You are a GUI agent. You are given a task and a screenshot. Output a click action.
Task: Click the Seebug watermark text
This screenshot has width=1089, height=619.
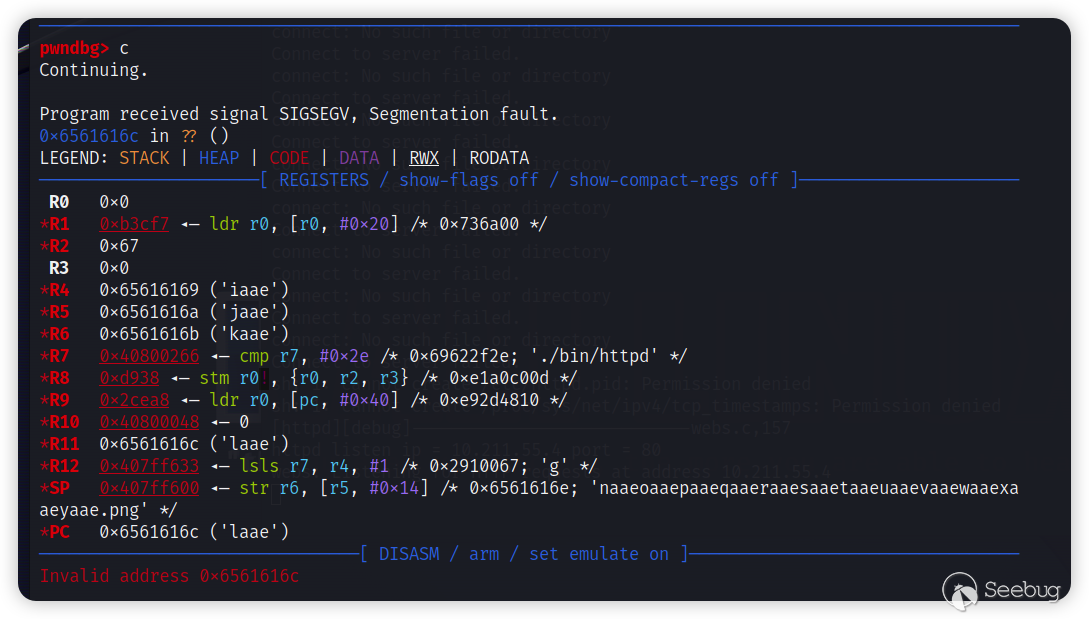tap(1020, 591)
